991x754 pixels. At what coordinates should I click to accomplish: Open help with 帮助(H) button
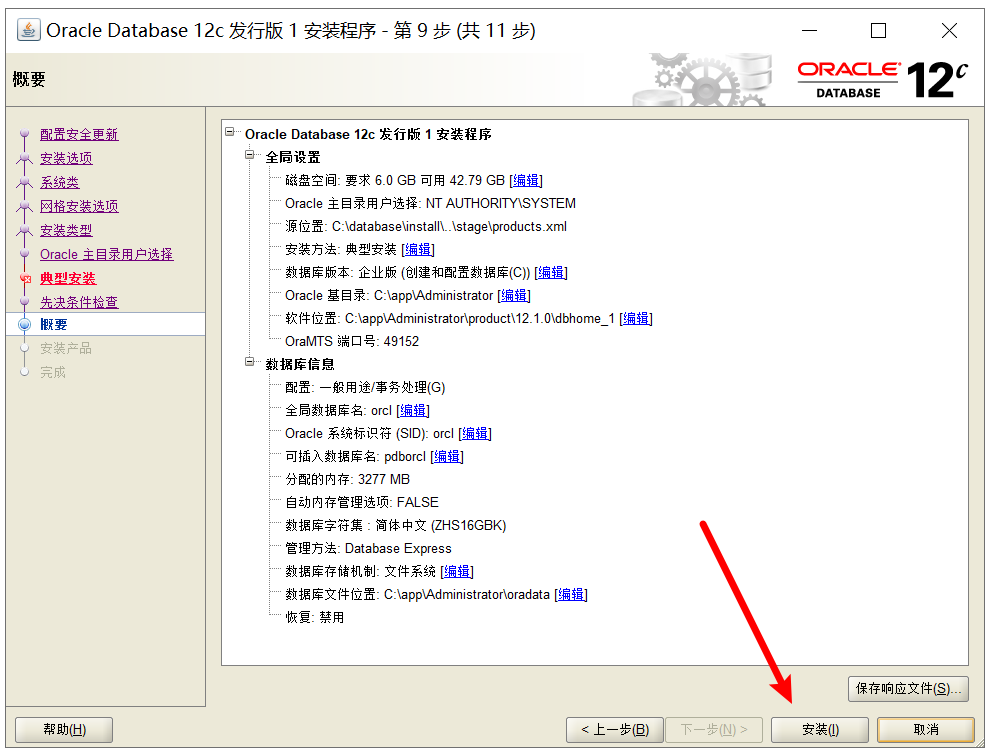pos(64,729)
